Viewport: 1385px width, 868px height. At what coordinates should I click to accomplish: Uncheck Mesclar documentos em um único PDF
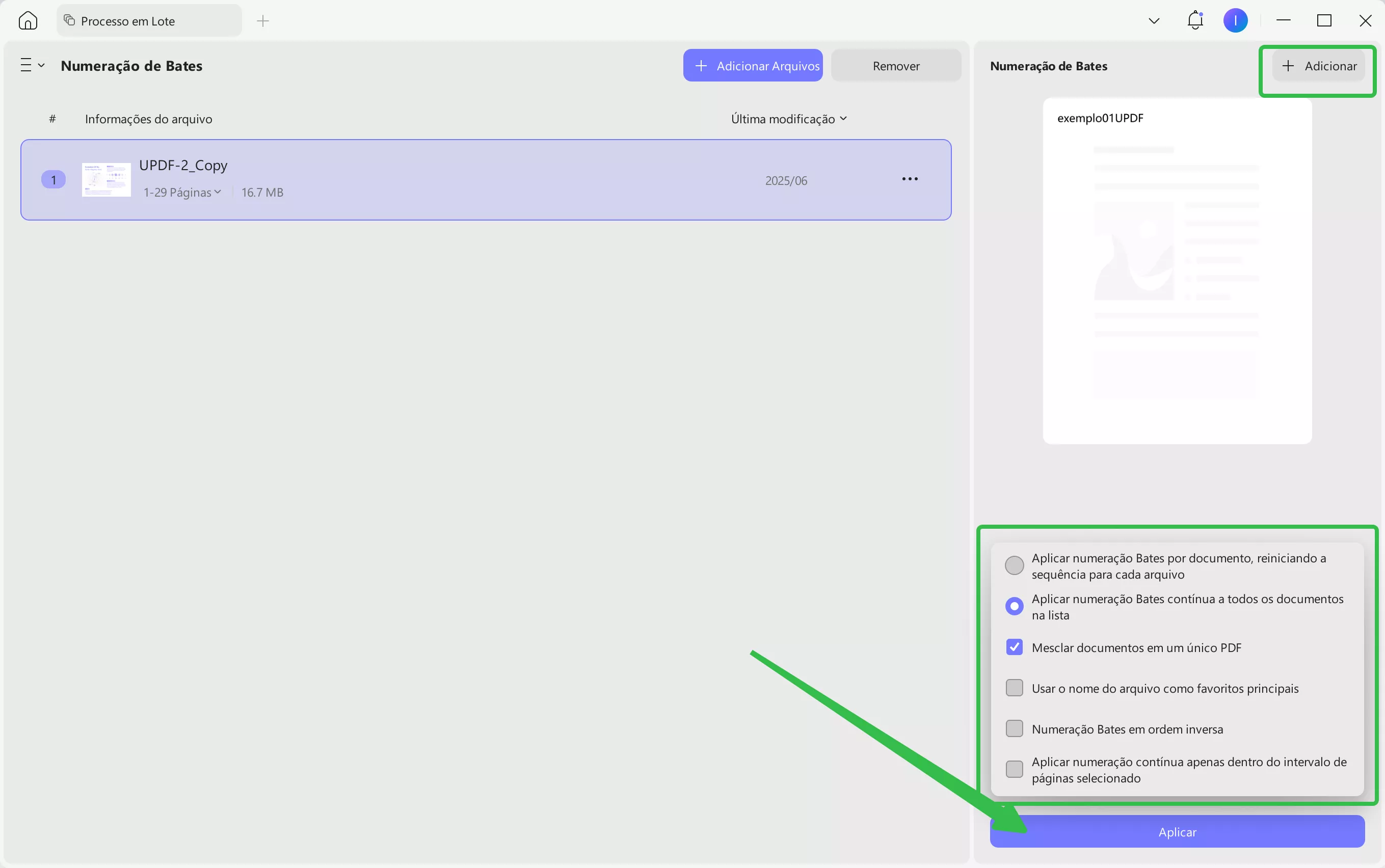1014,647
